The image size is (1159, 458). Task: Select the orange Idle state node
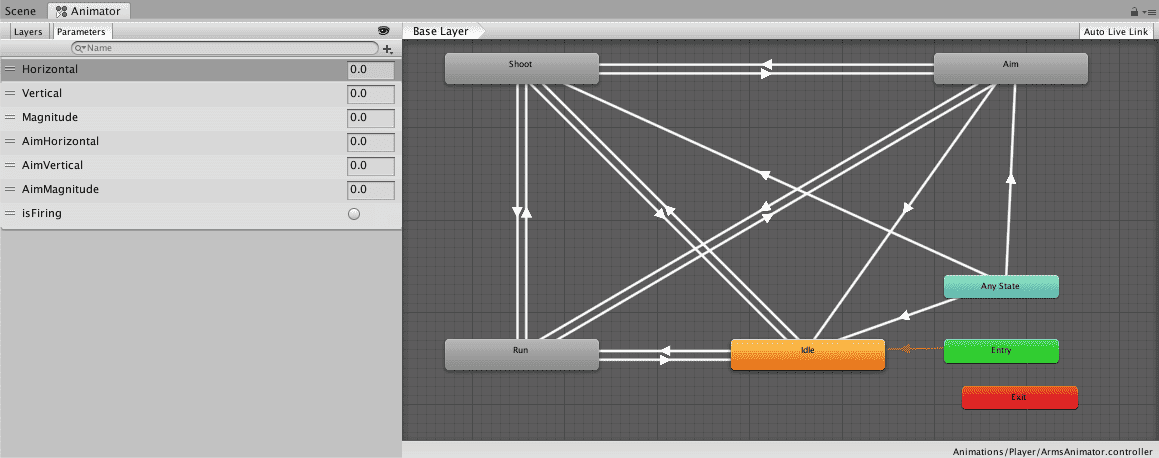coord(807,355)
